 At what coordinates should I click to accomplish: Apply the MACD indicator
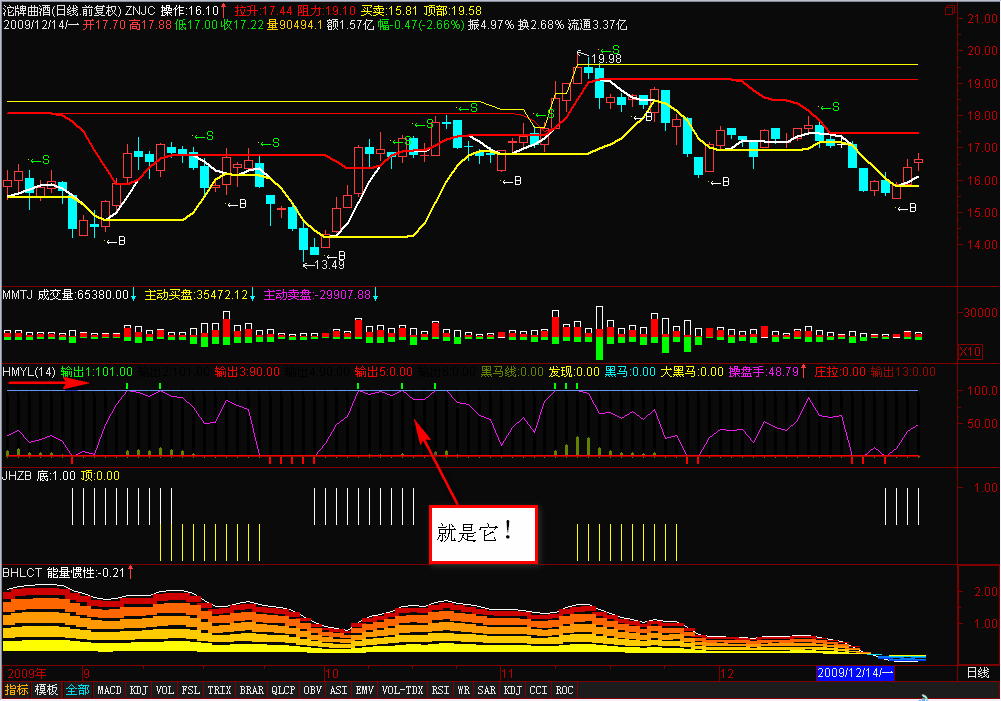click(x=109, y=690)
